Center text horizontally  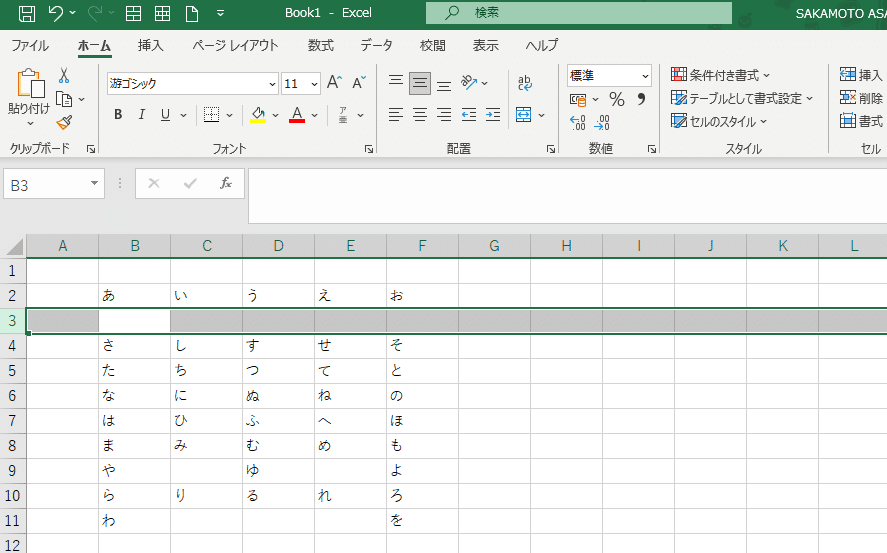click(x=420, y=115)
